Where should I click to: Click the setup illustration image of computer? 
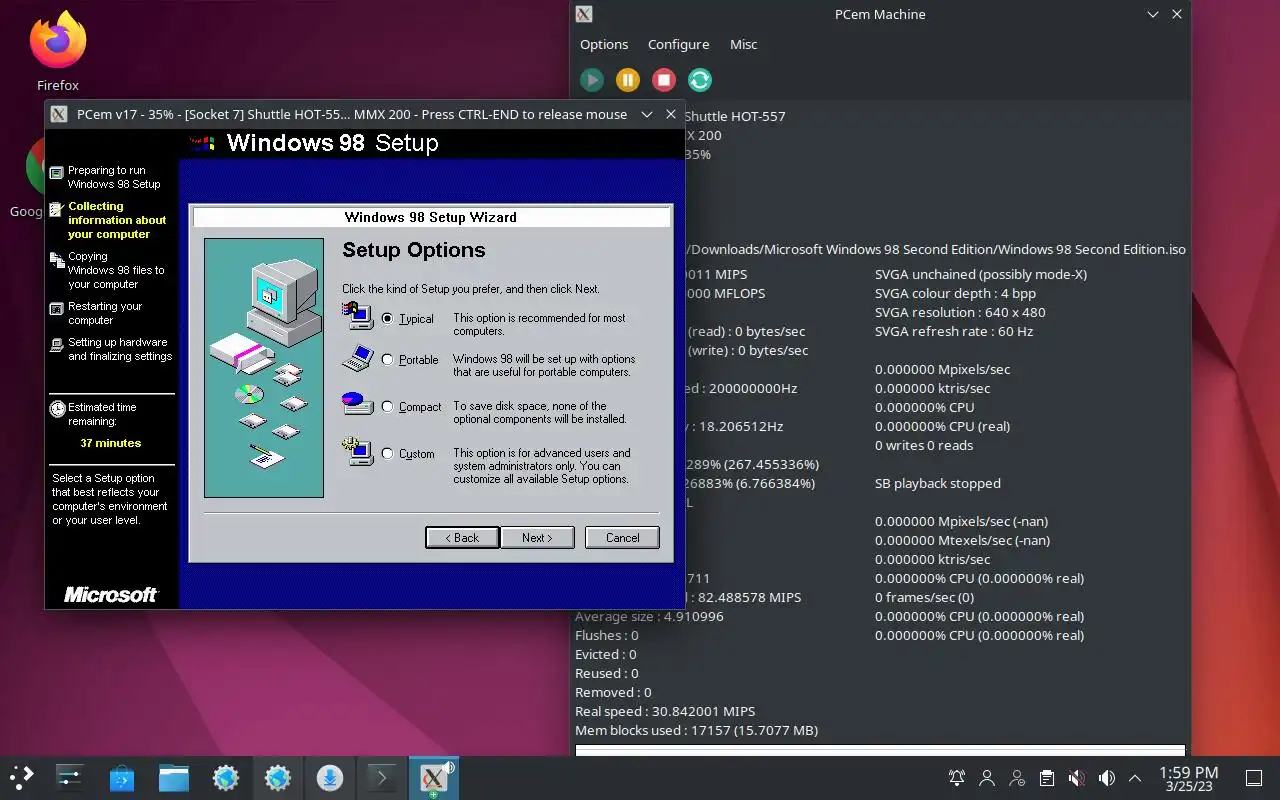tap(264, 368)
